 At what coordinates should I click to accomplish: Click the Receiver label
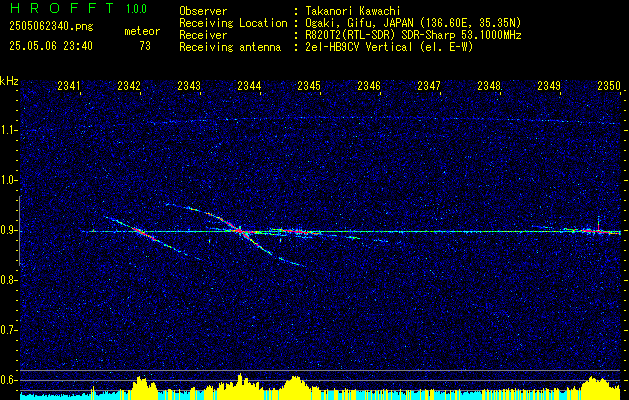tap(203, 35)
